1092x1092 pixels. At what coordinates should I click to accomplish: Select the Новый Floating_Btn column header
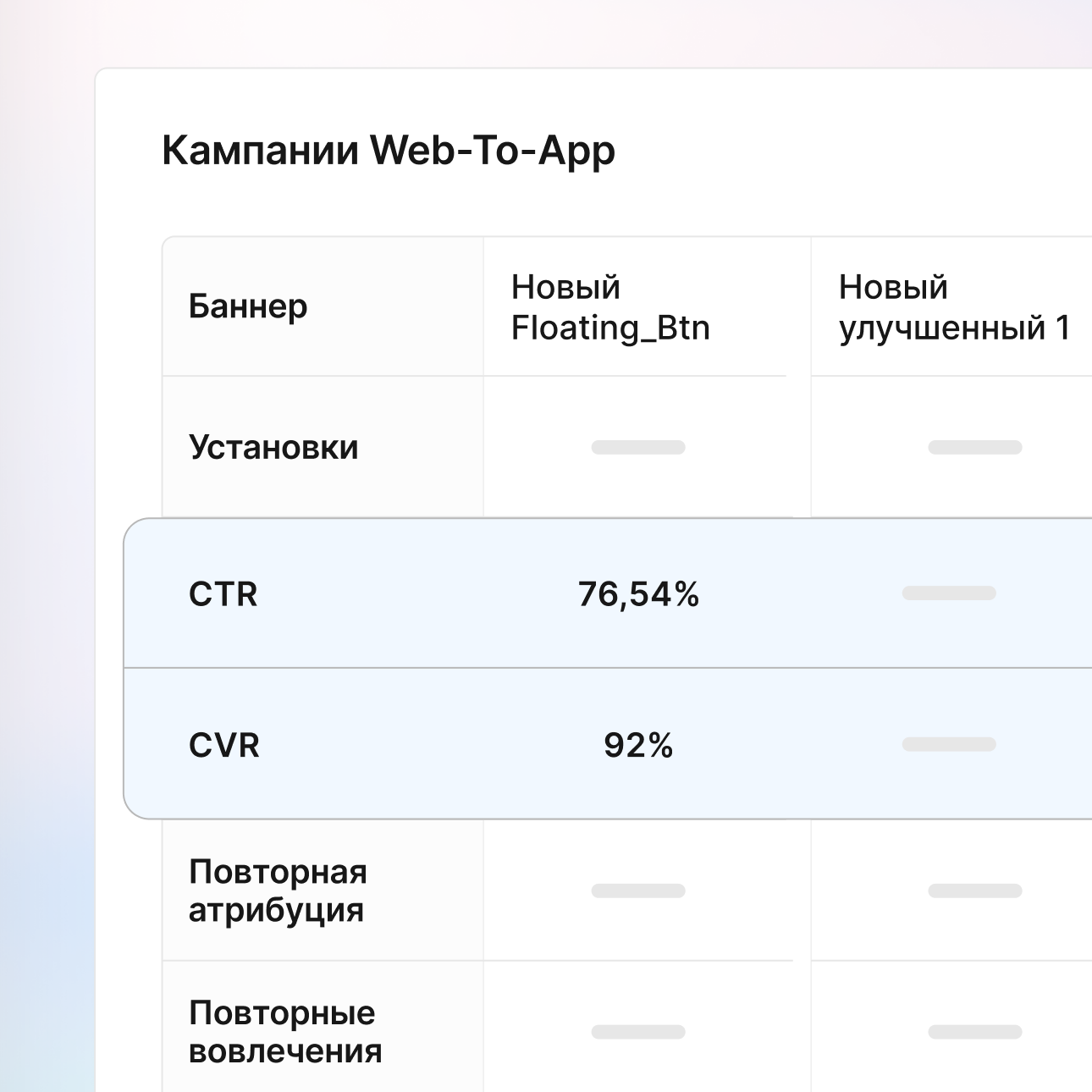[609, 307]
